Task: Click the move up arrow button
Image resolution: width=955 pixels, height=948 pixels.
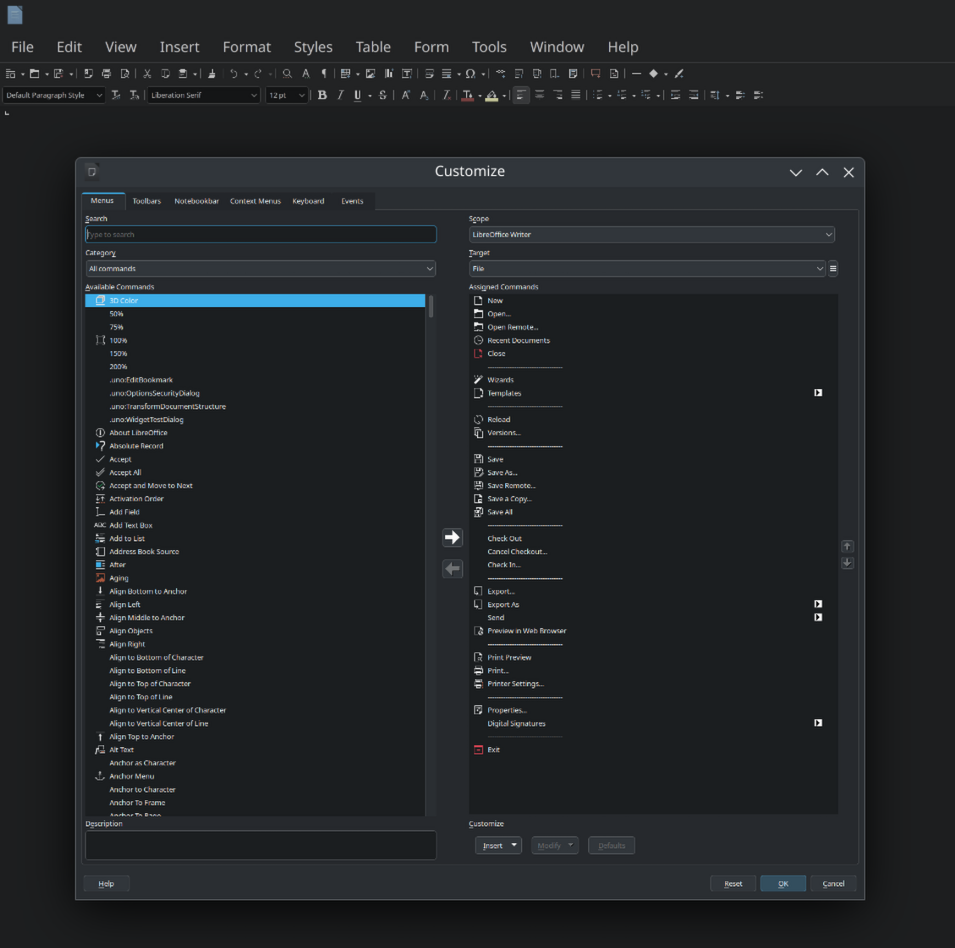Action: [847, 546]
